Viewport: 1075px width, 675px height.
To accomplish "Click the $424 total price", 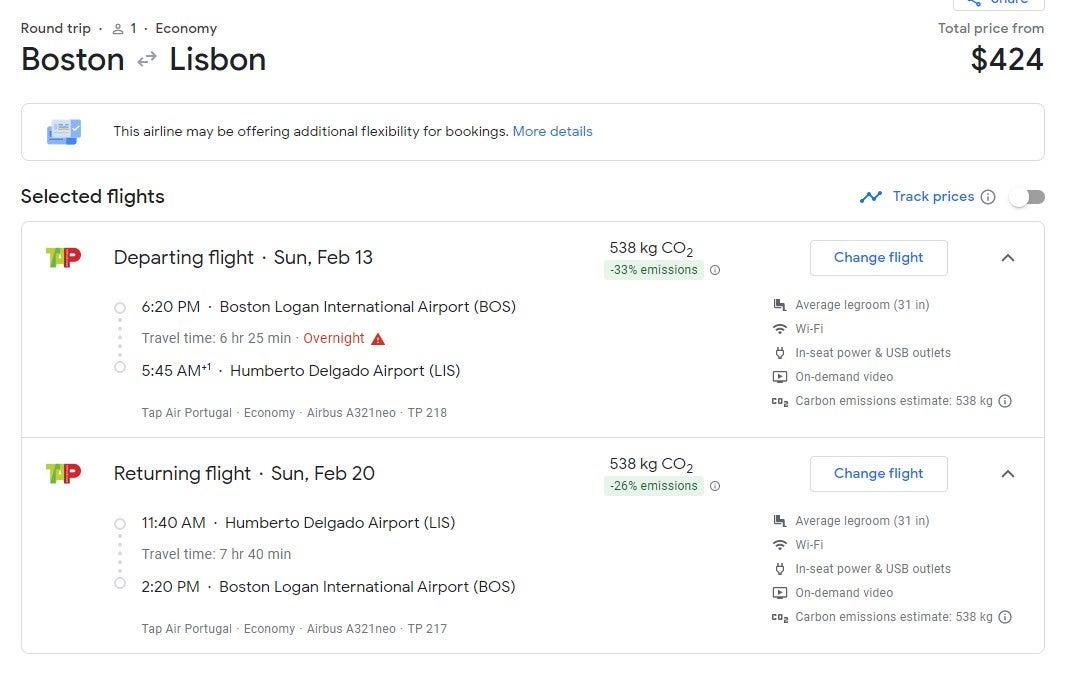I will (1007, 60).
